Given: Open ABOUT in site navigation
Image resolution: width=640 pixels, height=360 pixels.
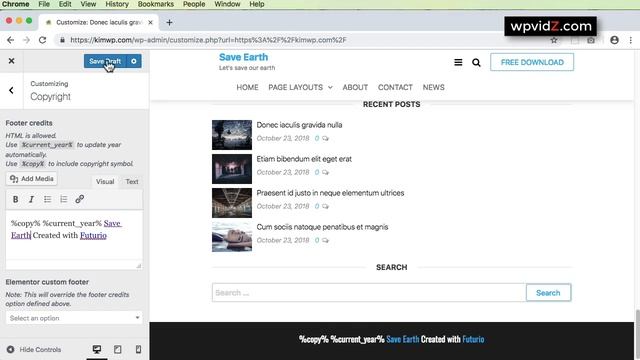Looking at the screenshot, I should tap(355, 87).
